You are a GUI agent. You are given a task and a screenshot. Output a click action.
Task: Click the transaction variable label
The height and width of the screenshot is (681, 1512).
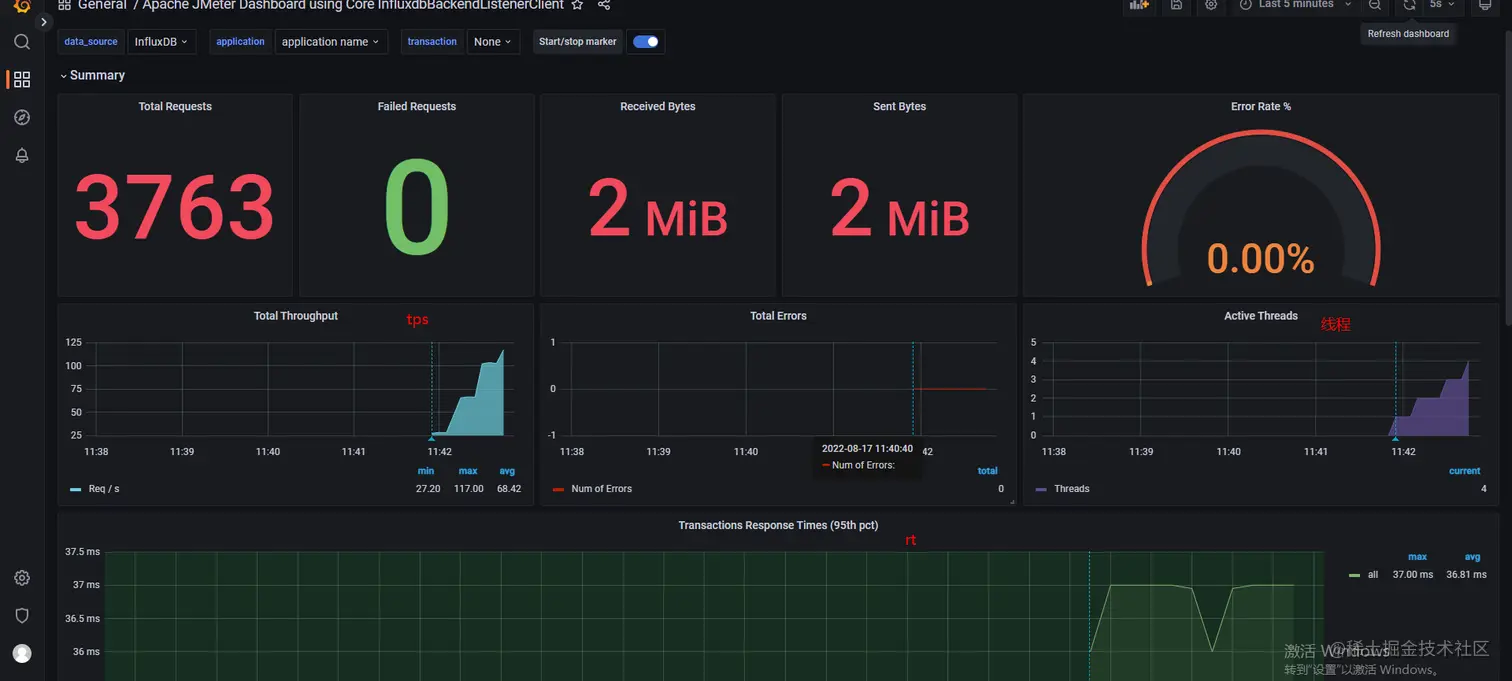(x=432, y=42)
